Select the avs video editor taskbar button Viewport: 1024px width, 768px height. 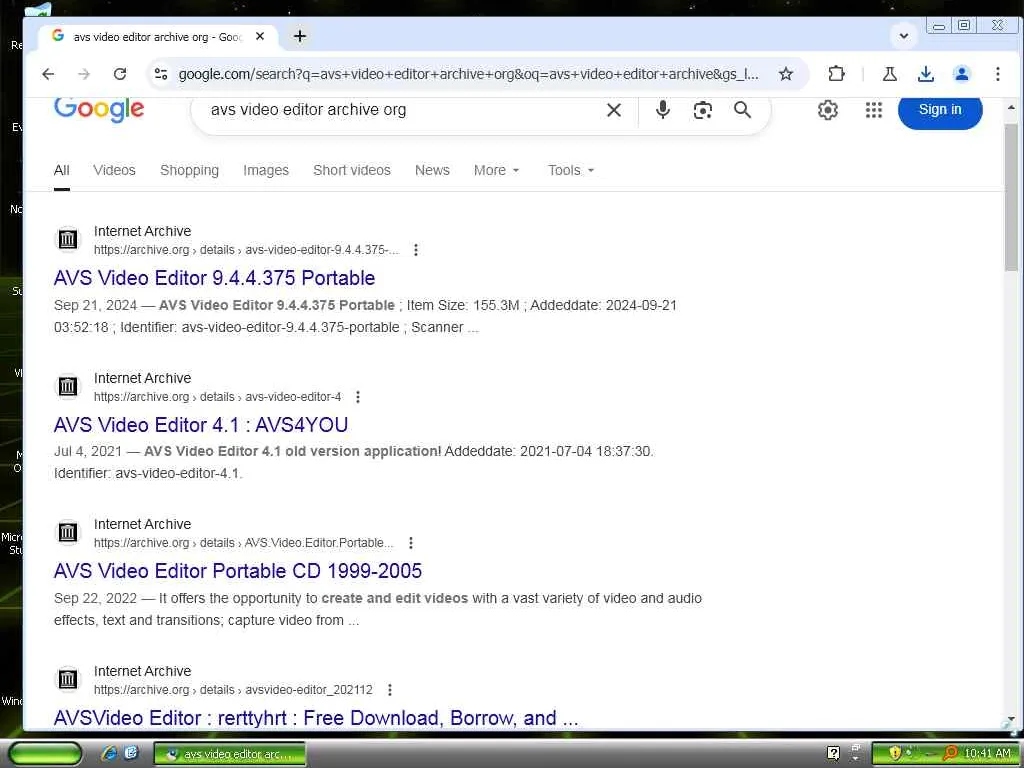click(229, 754)
